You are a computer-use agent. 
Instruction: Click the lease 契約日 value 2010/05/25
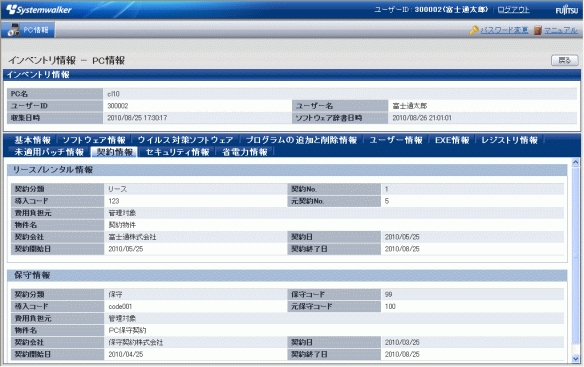[x=402, y=237]
